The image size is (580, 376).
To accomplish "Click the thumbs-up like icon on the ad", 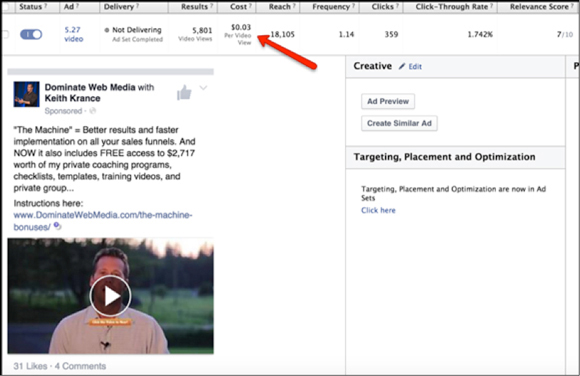I will pyautogui.click(x=184, y=93).
